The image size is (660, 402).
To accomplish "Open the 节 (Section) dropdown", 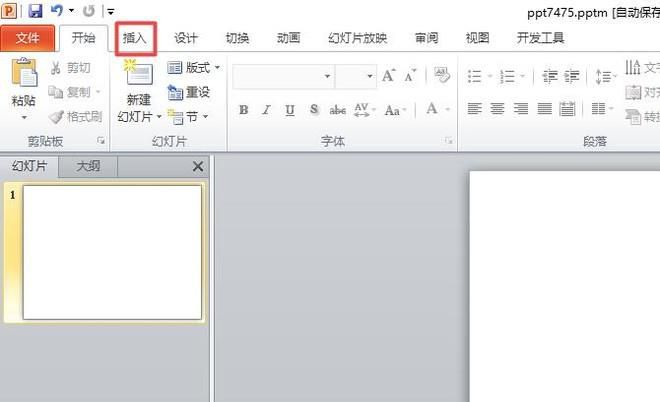I will (x=188, y=117).
